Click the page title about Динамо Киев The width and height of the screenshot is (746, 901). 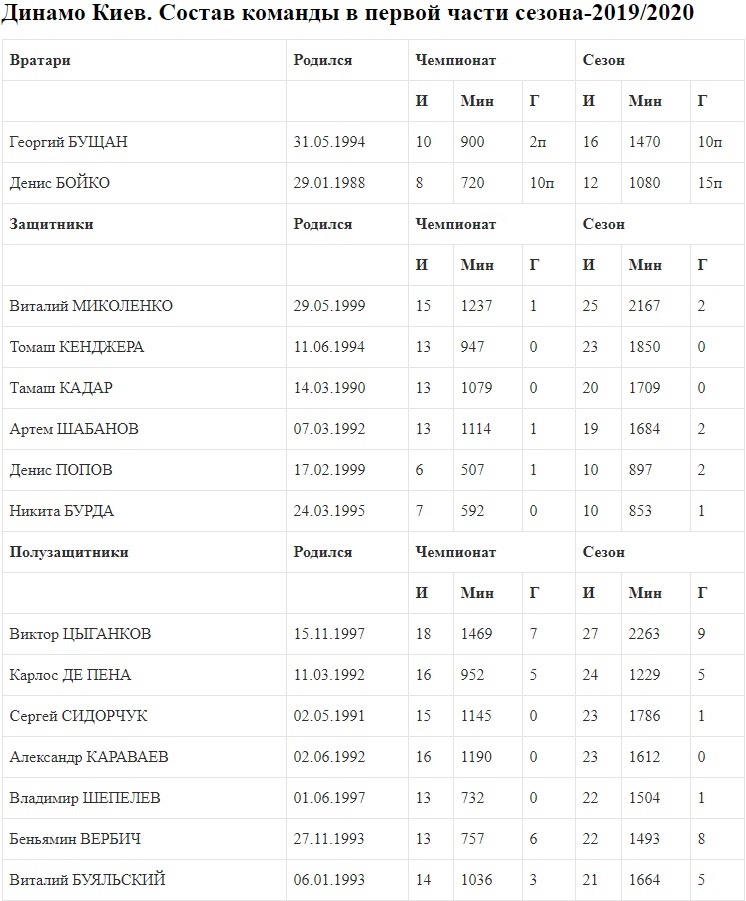point(348,14)
